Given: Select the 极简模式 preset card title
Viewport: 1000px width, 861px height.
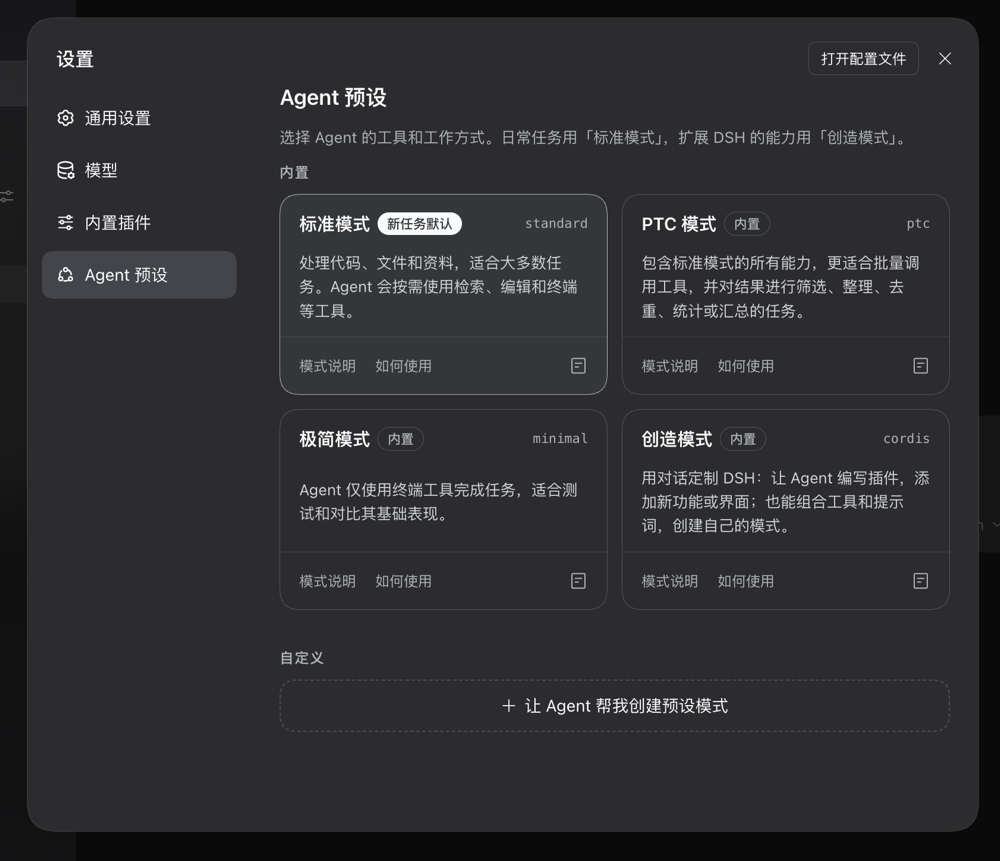Looking at the screenshot, I should tap(334, 439).
